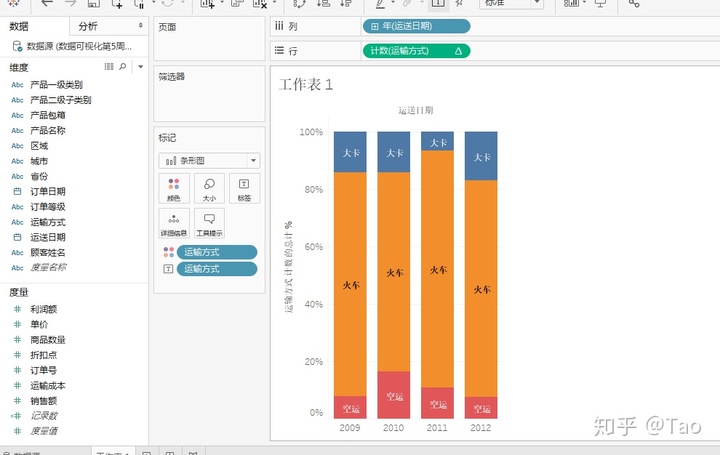The width and height of the screenshot is (720, 455).
Task: Select the 运送日期 date dimension
Action: (48, 237)
